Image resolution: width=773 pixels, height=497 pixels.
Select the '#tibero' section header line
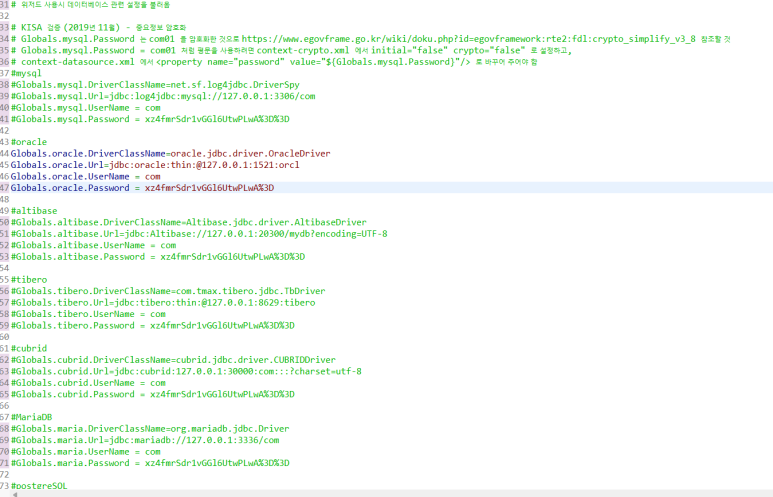tap(29, 280)
